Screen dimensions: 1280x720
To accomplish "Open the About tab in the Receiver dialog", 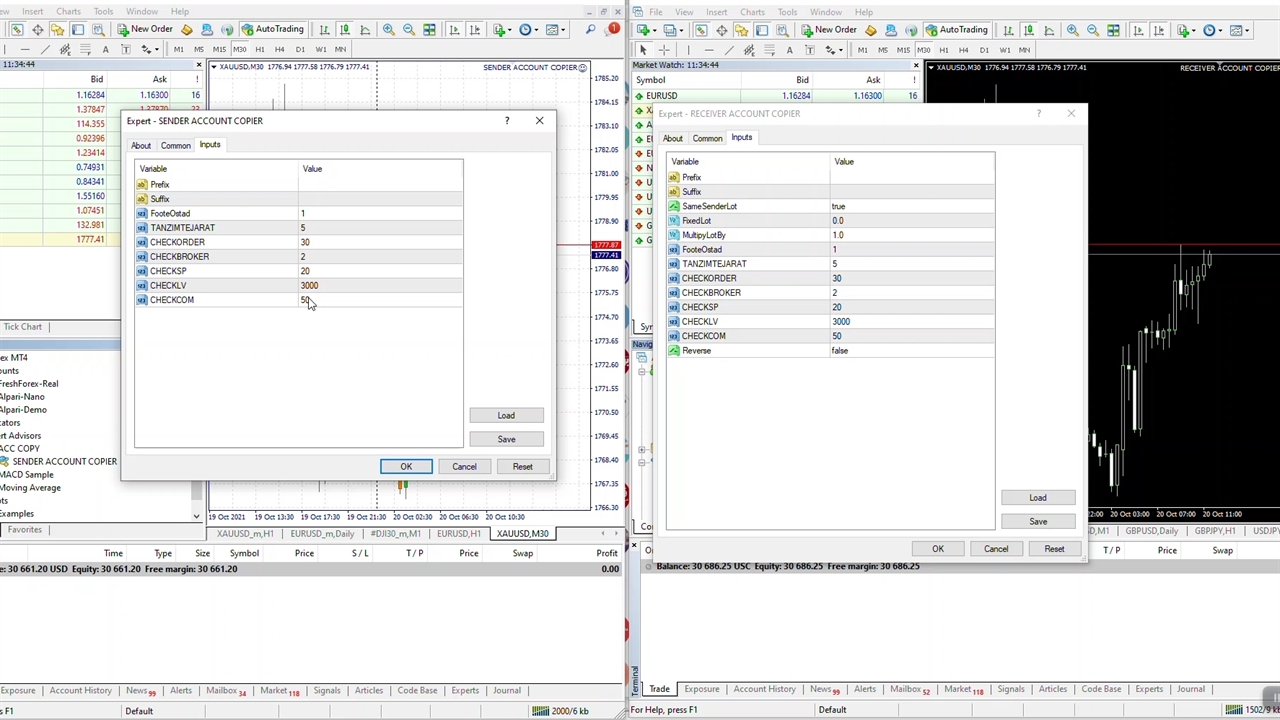I will (x=672, y=138).
